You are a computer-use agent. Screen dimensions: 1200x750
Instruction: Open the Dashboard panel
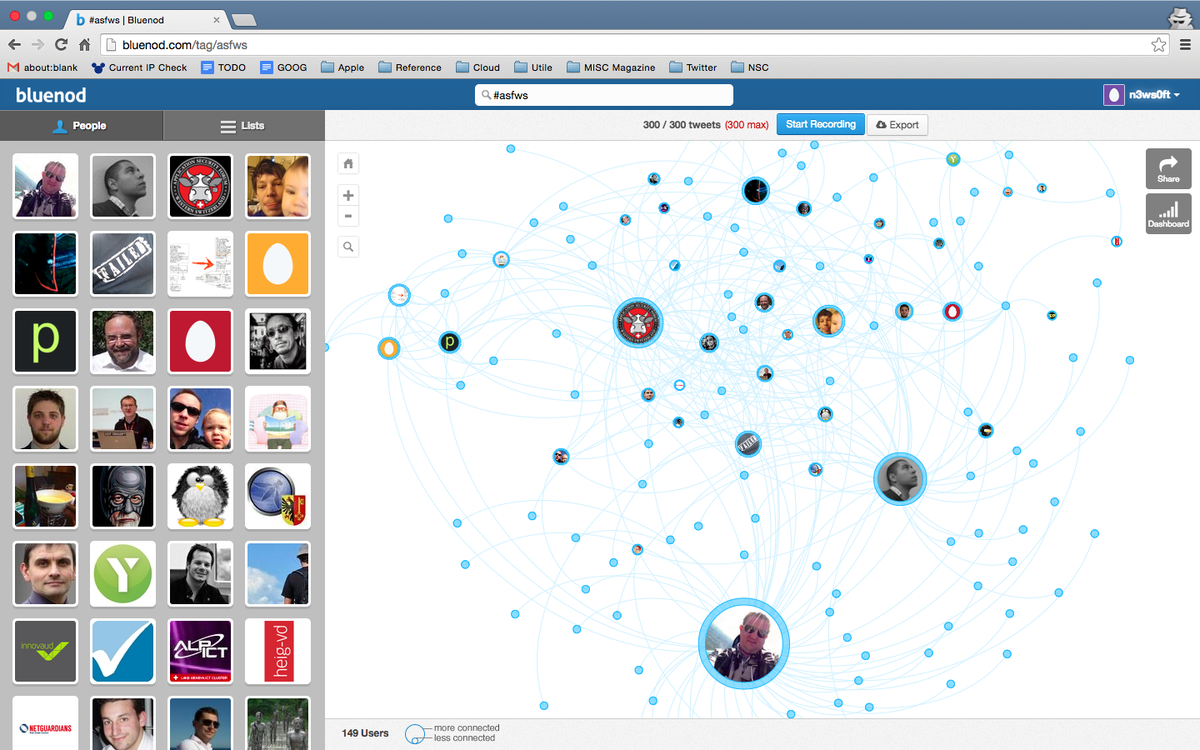[x=1168, y=214]
